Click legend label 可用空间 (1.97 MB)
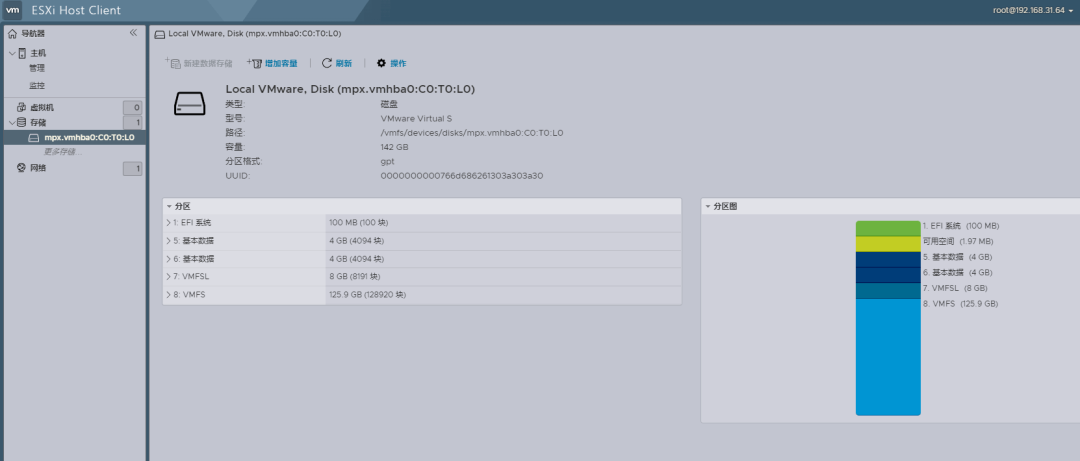 (x=957, y=242)
